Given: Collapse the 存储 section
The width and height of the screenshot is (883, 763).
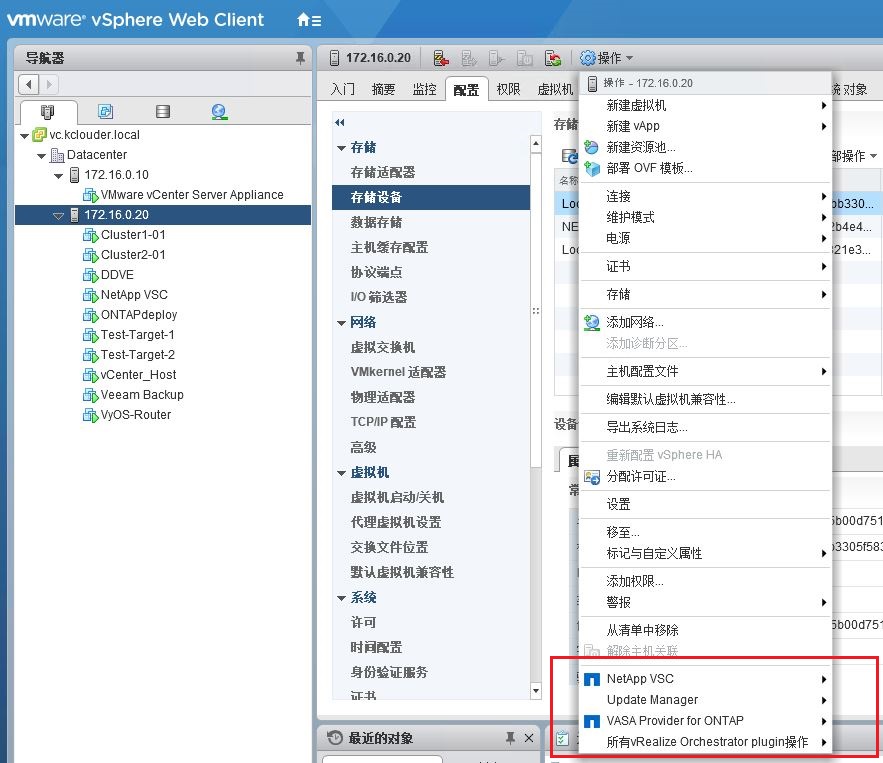Looking at the screenshot, I should pos(341,148).
